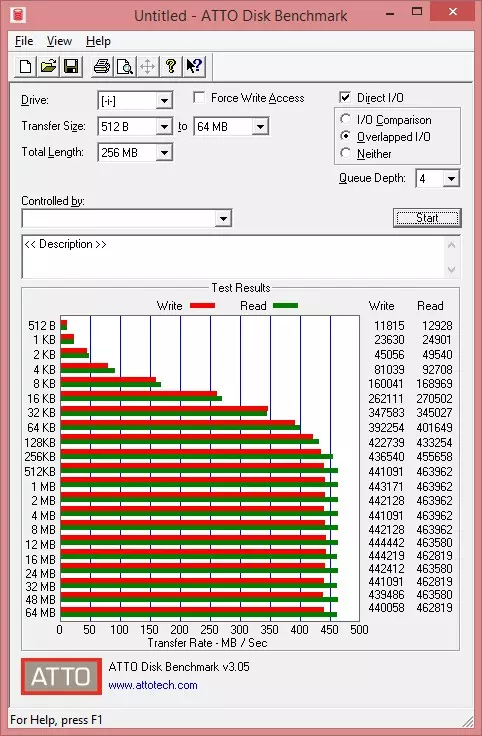Click write value 11815
The width and height of the screenshot is (482, 736).
pyautogui.click(x=389, y=325)
